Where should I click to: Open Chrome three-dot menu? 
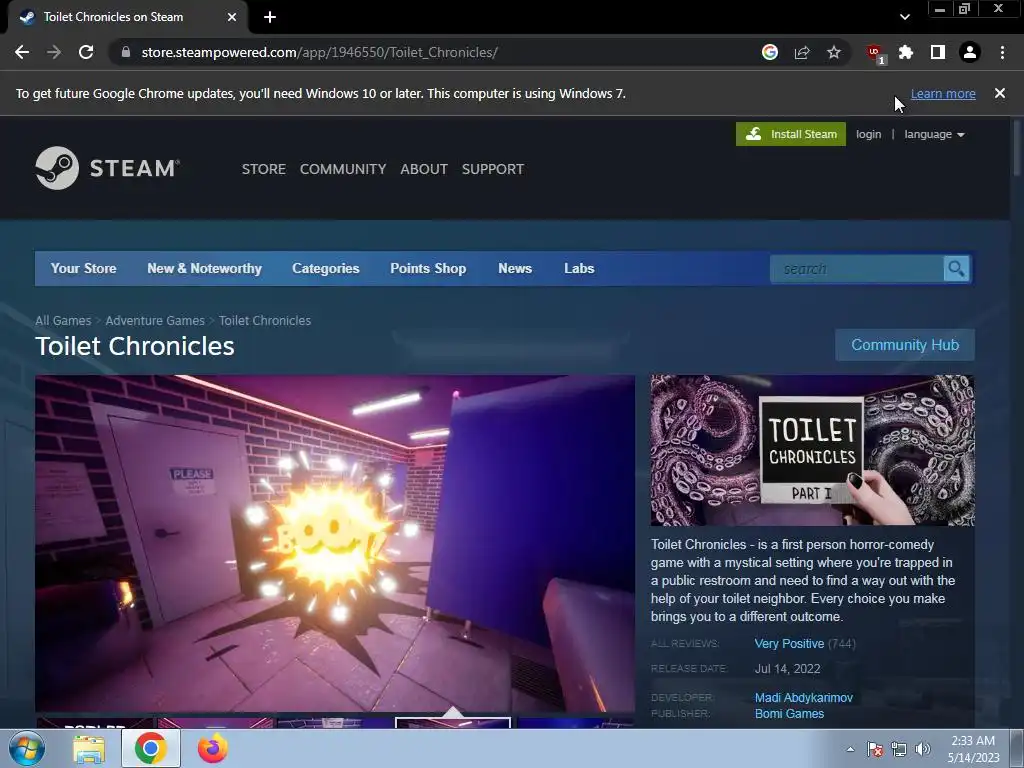pyautogui.click(x=1002, y=52)
